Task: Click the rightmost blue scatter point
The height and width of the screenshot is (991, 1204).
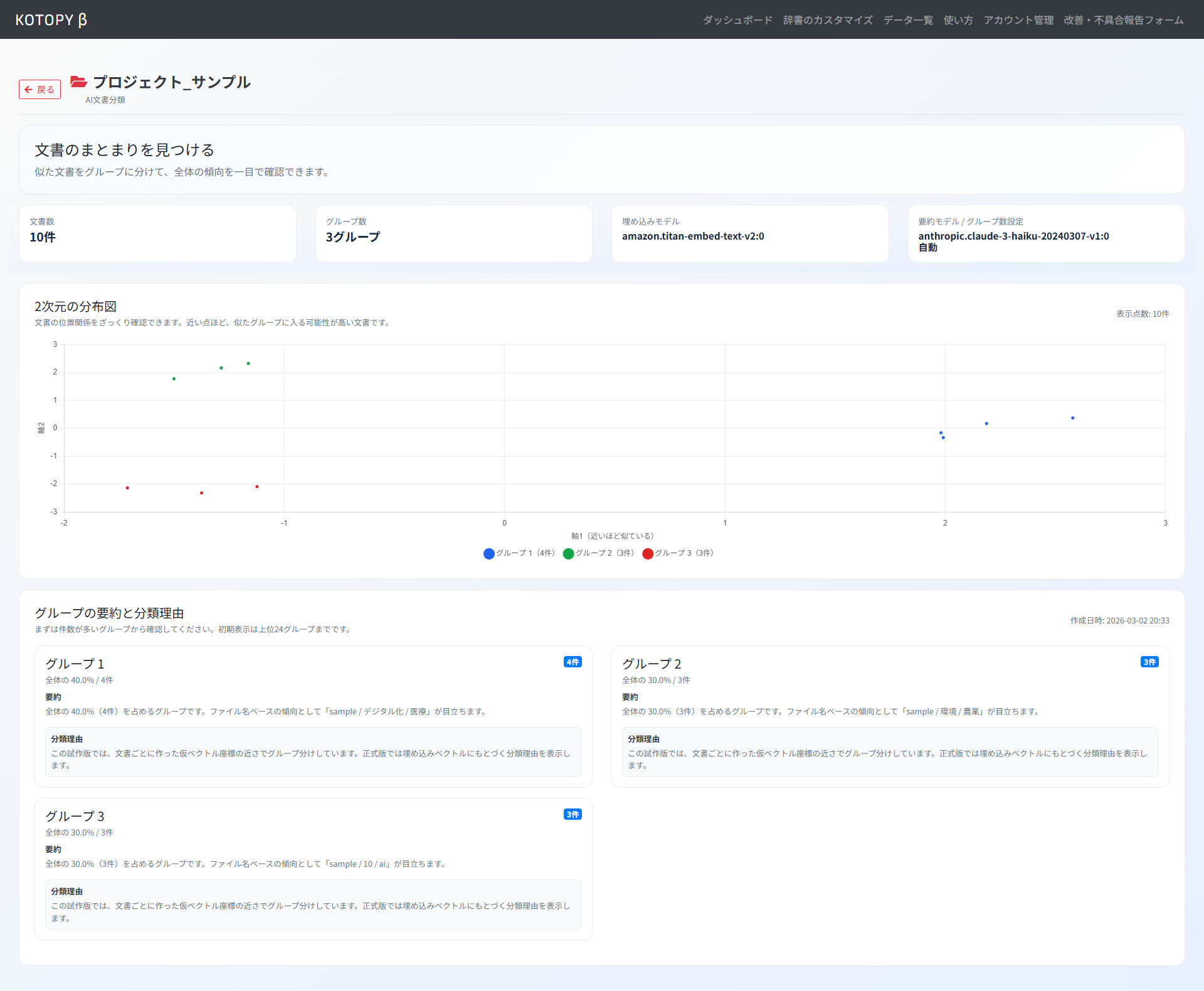Action: 1073,418
